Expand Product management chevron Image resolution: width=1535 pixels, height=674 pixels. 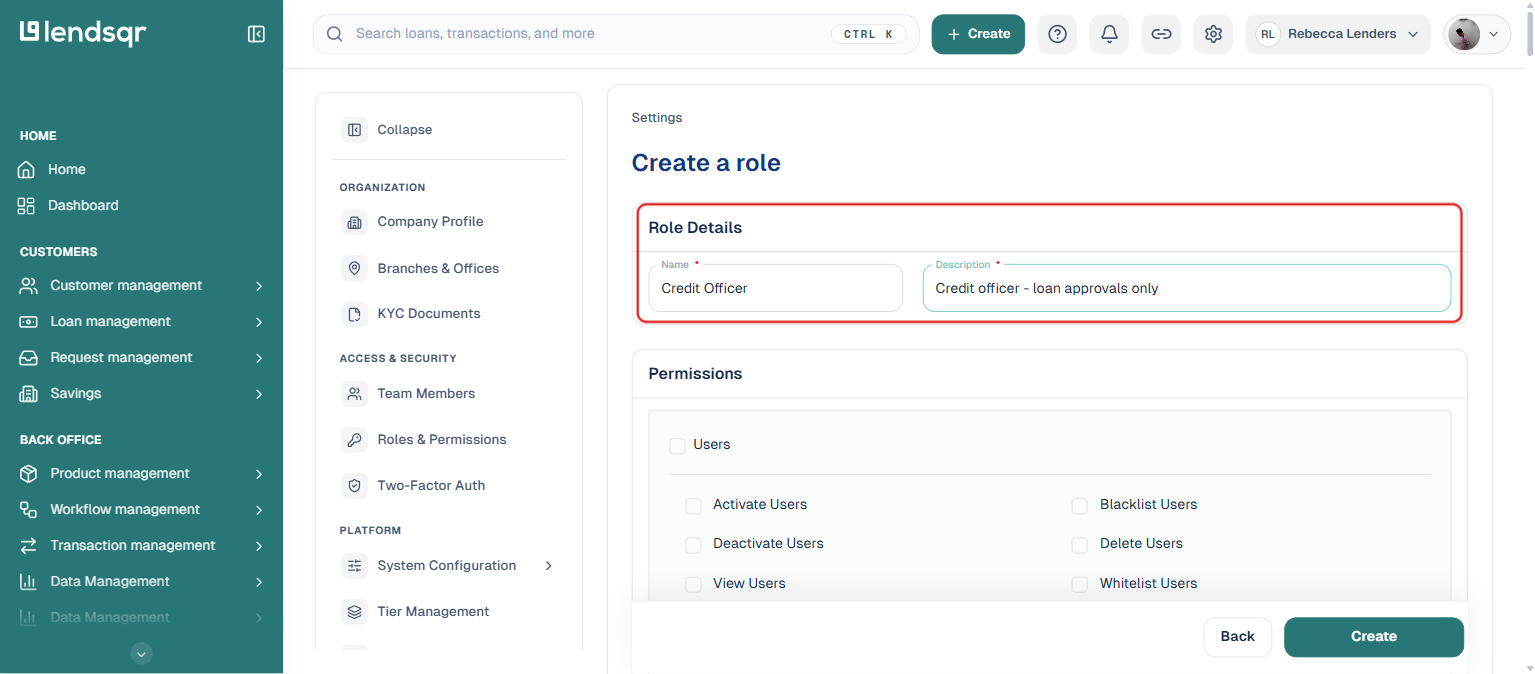click(259, 474)
